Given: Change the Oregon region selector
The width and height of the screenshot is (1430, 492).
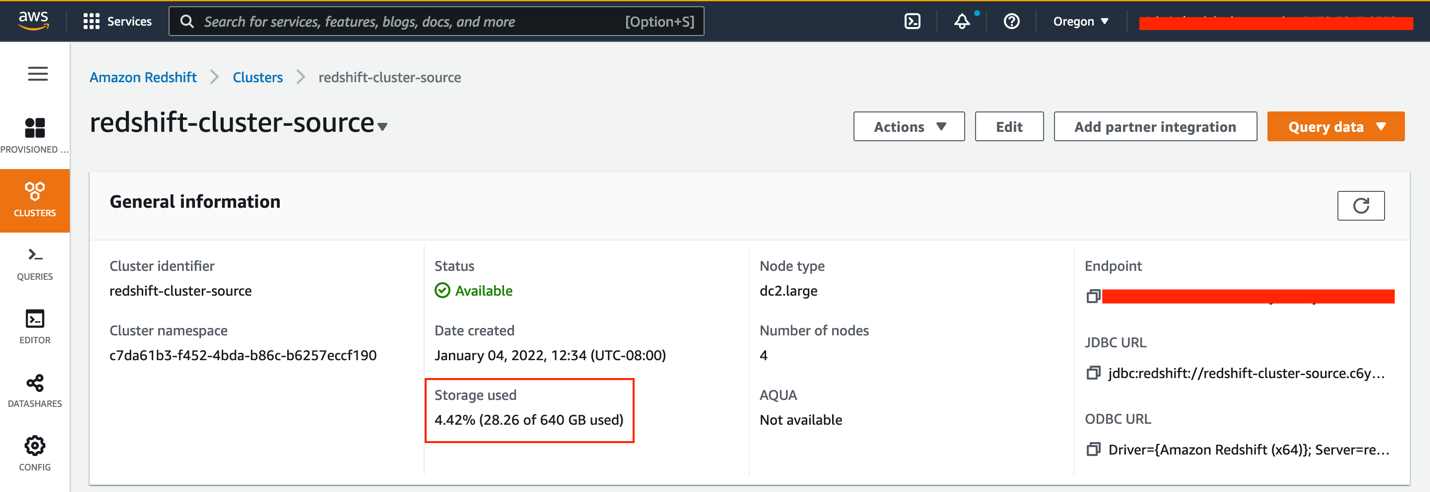Looking at the screenshot, I should pos(1080,21).
